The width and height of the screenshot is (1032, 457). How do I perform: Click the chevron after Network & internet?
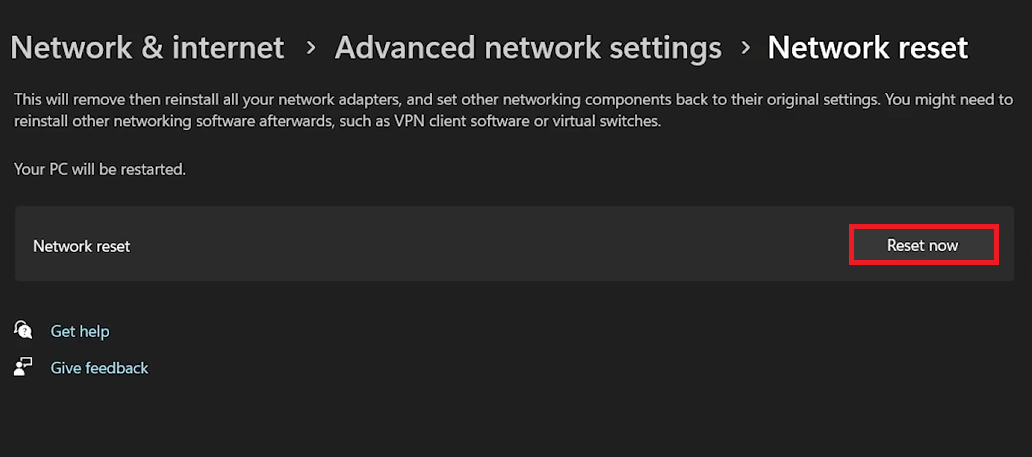(310, 47)
